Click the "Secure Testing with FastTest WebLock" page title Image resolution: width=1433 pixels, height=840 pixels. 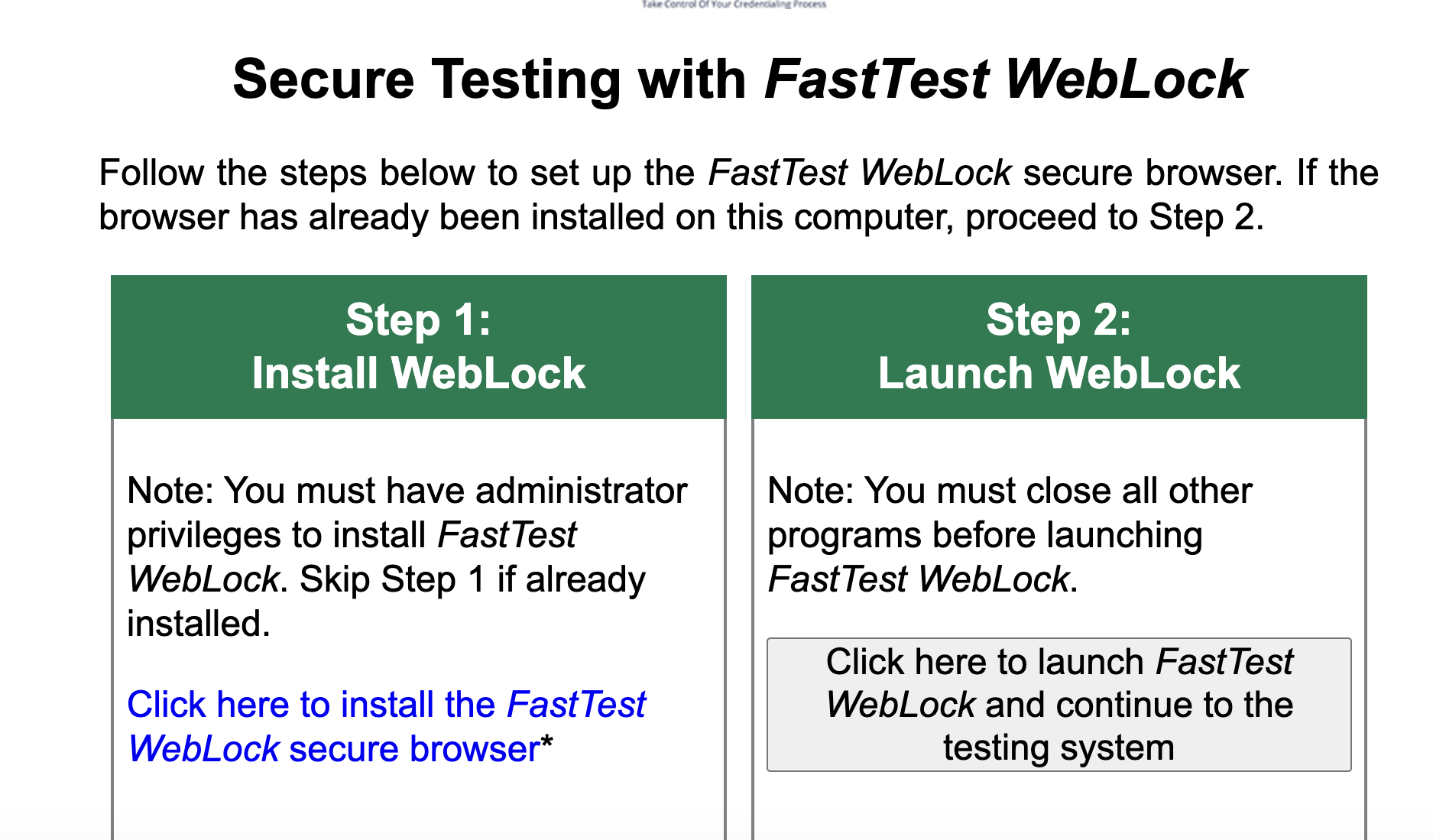pos(739,79)
